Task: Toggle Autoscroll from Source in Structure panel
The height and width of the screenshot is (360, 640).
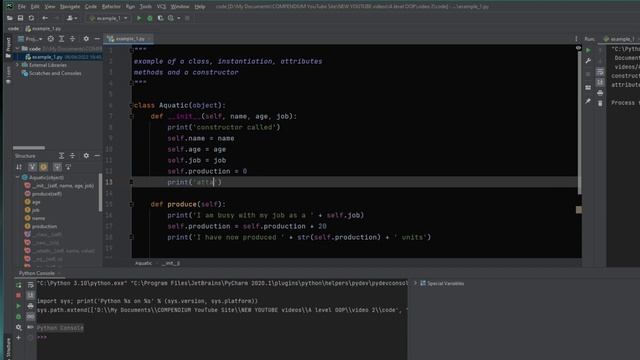Action: point(68,167)
